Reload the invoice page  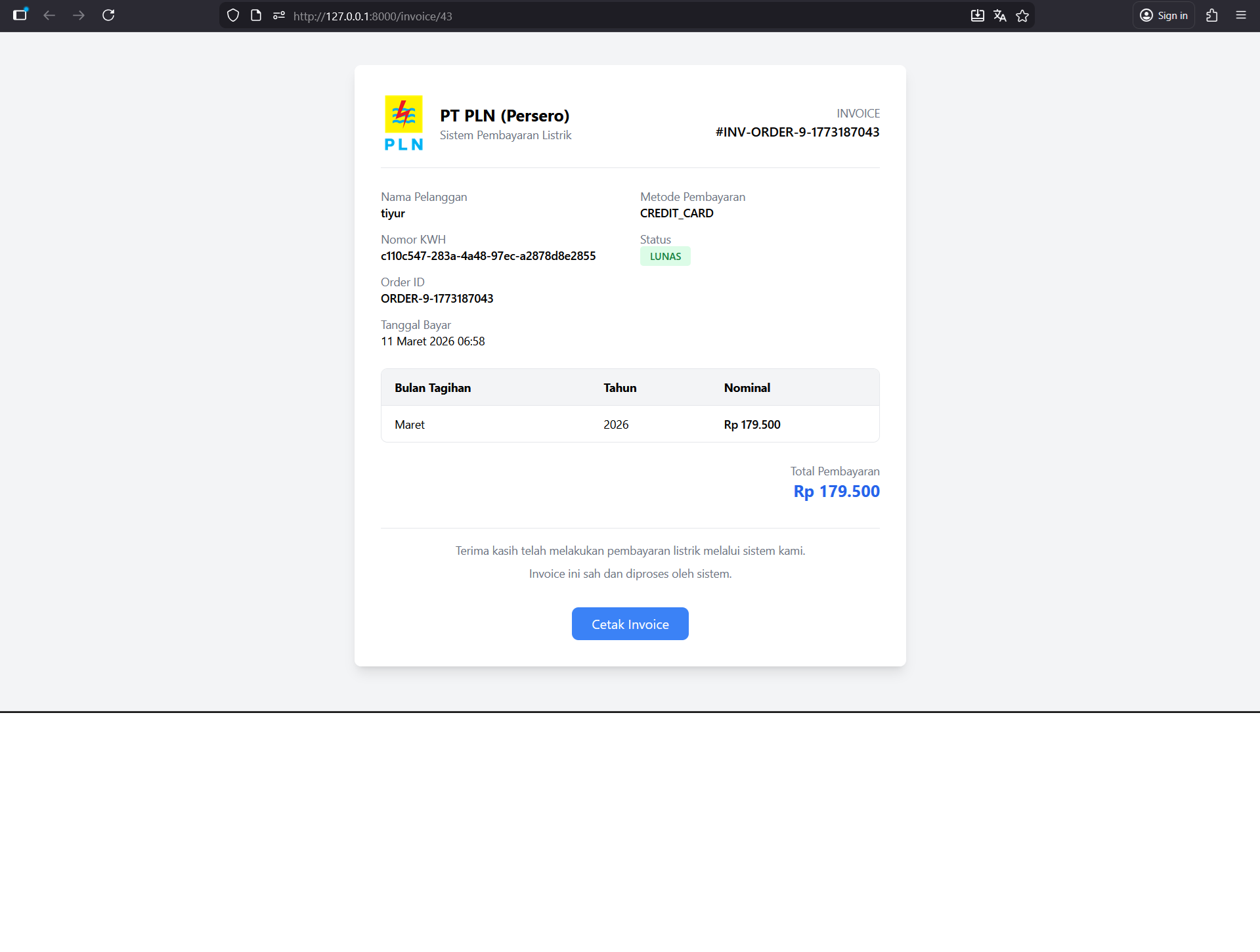tap(109, 15)
